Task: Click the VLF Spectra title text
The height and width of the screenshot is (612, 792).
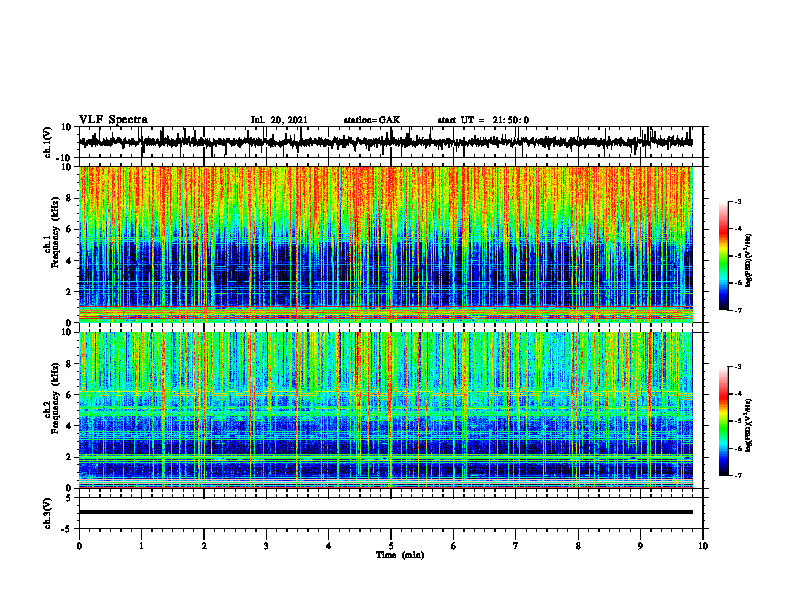Action: pos(113,120)
